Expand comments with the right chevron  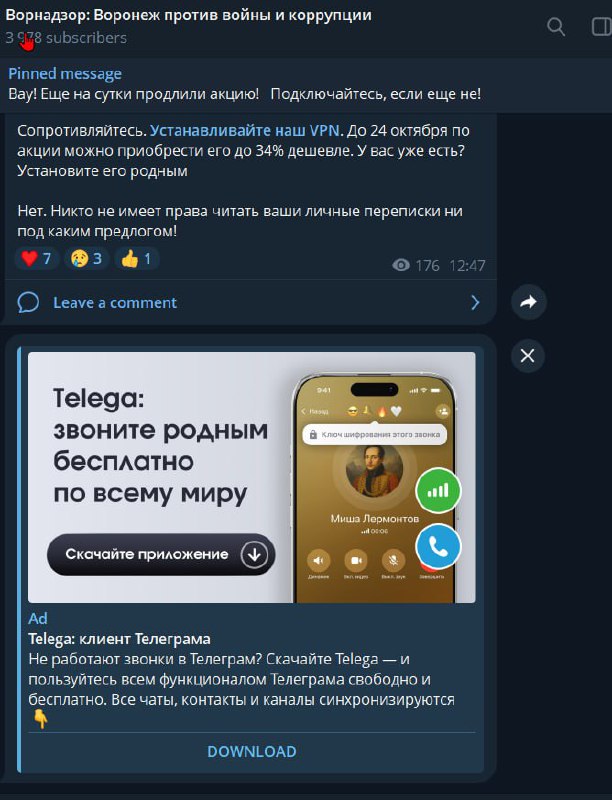click(475, 303)
